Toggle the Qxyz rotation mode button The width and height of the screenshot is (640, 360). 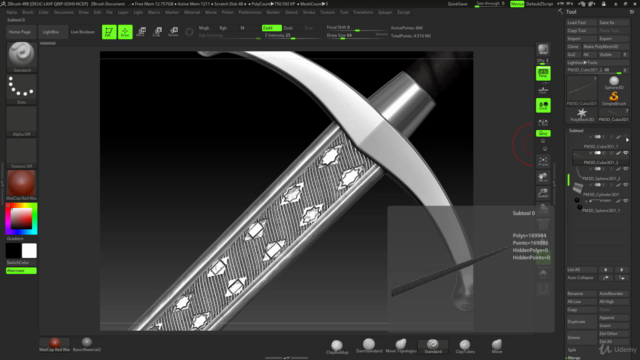[x=543, y=133]
